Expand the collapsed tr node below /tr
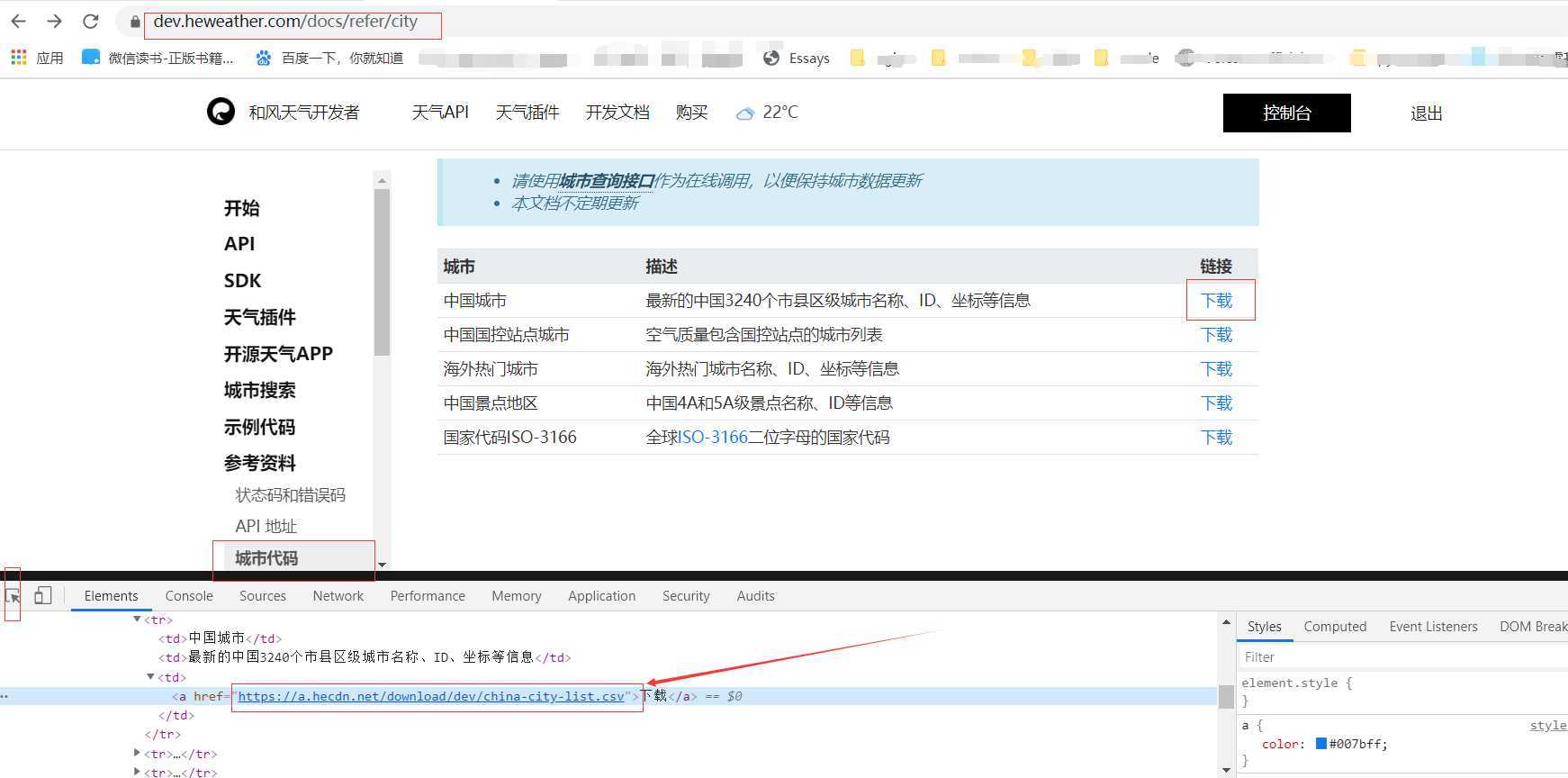 tap(137, 753)
